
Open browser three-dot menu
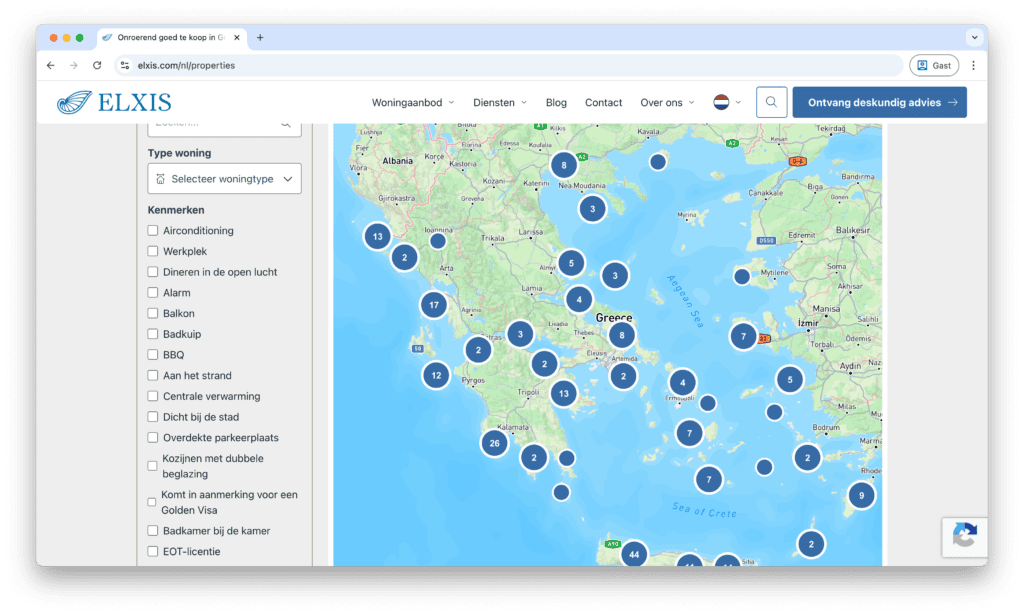click(973, 65)
